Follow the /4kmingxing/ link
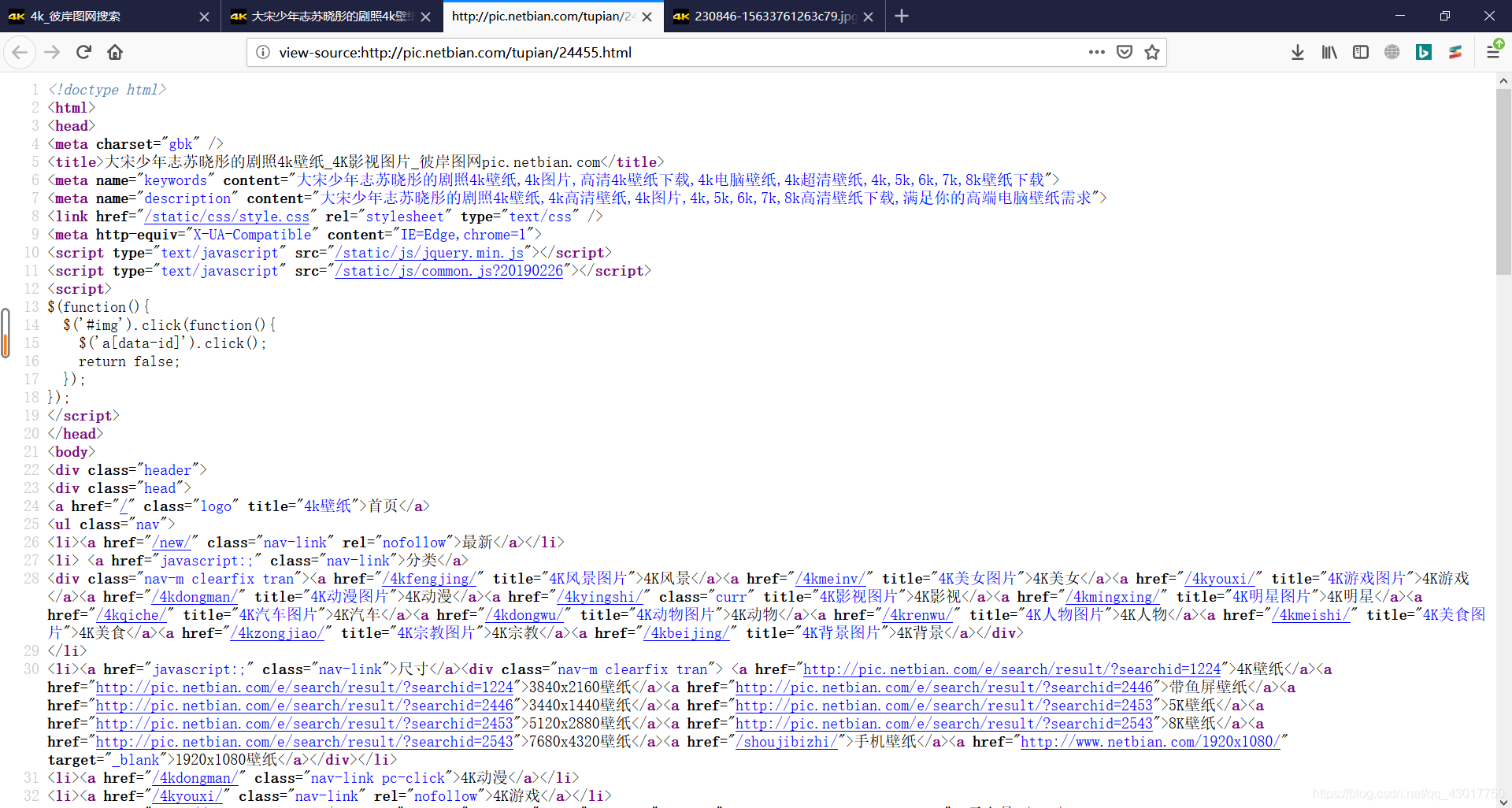Image resolution: width=1512 pixels, height=808 pixels. [1112, 597]
